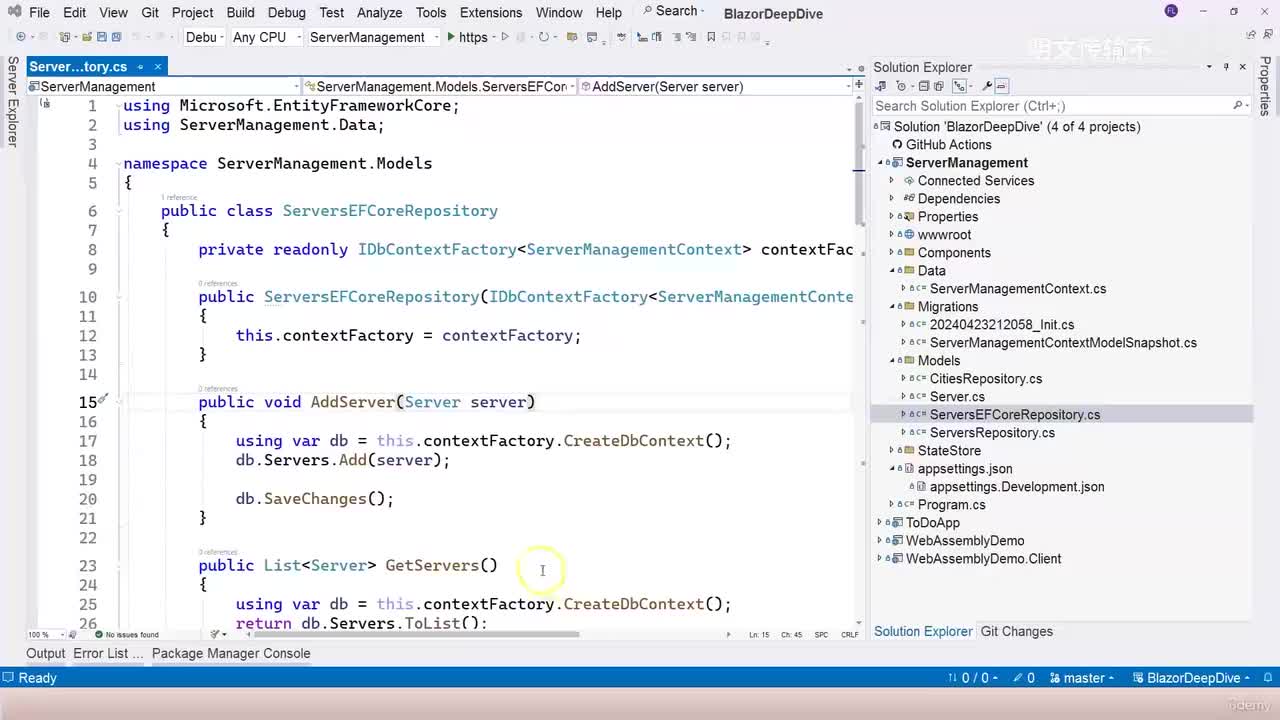This screenshot has width=1280, height=720.
Task: Open the AddServer member navigation dropdown
Action: coord(716,87)
